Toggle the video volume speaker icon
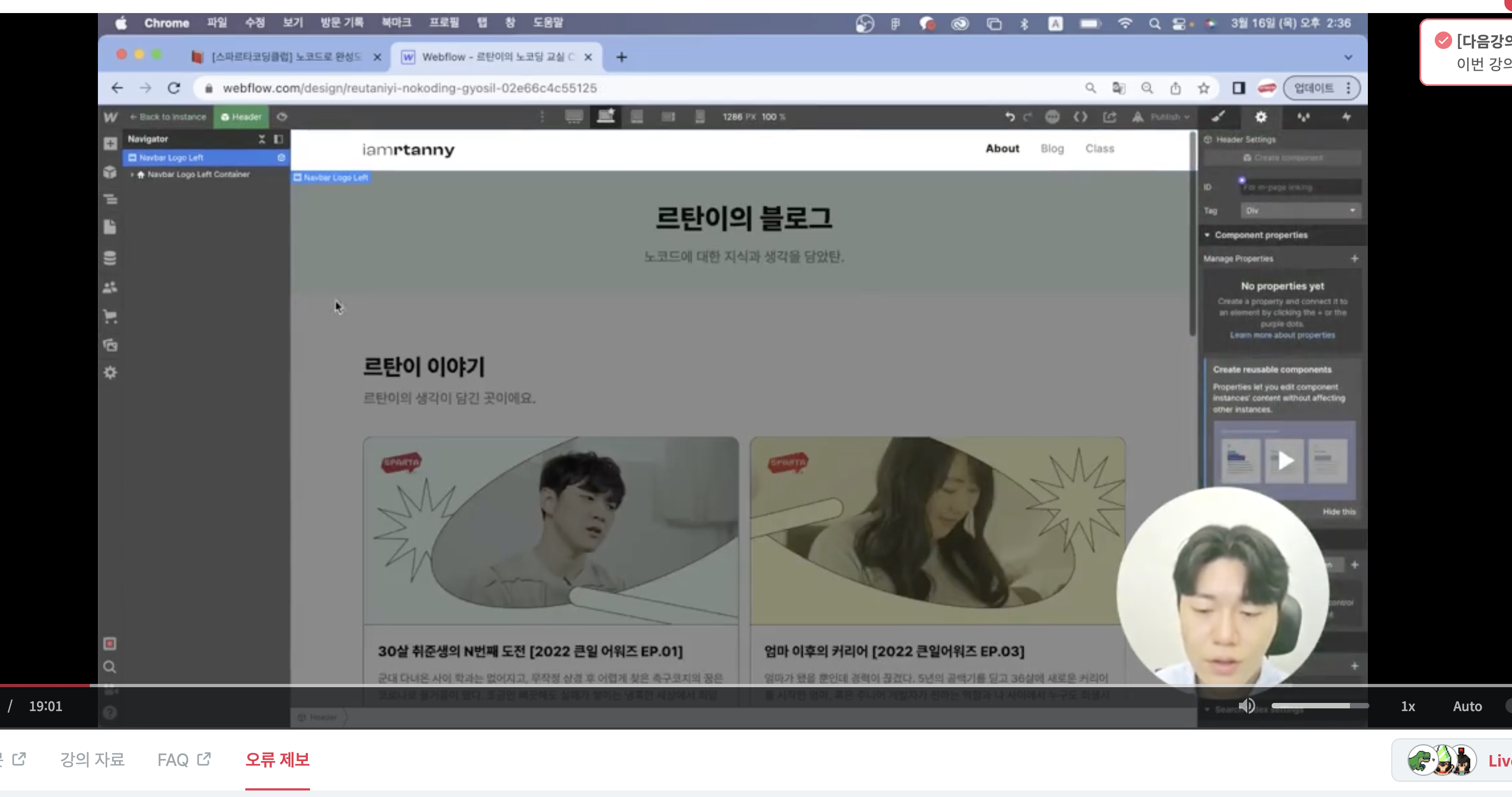Screen dimensions: 1512x797 coord(1247,706)
